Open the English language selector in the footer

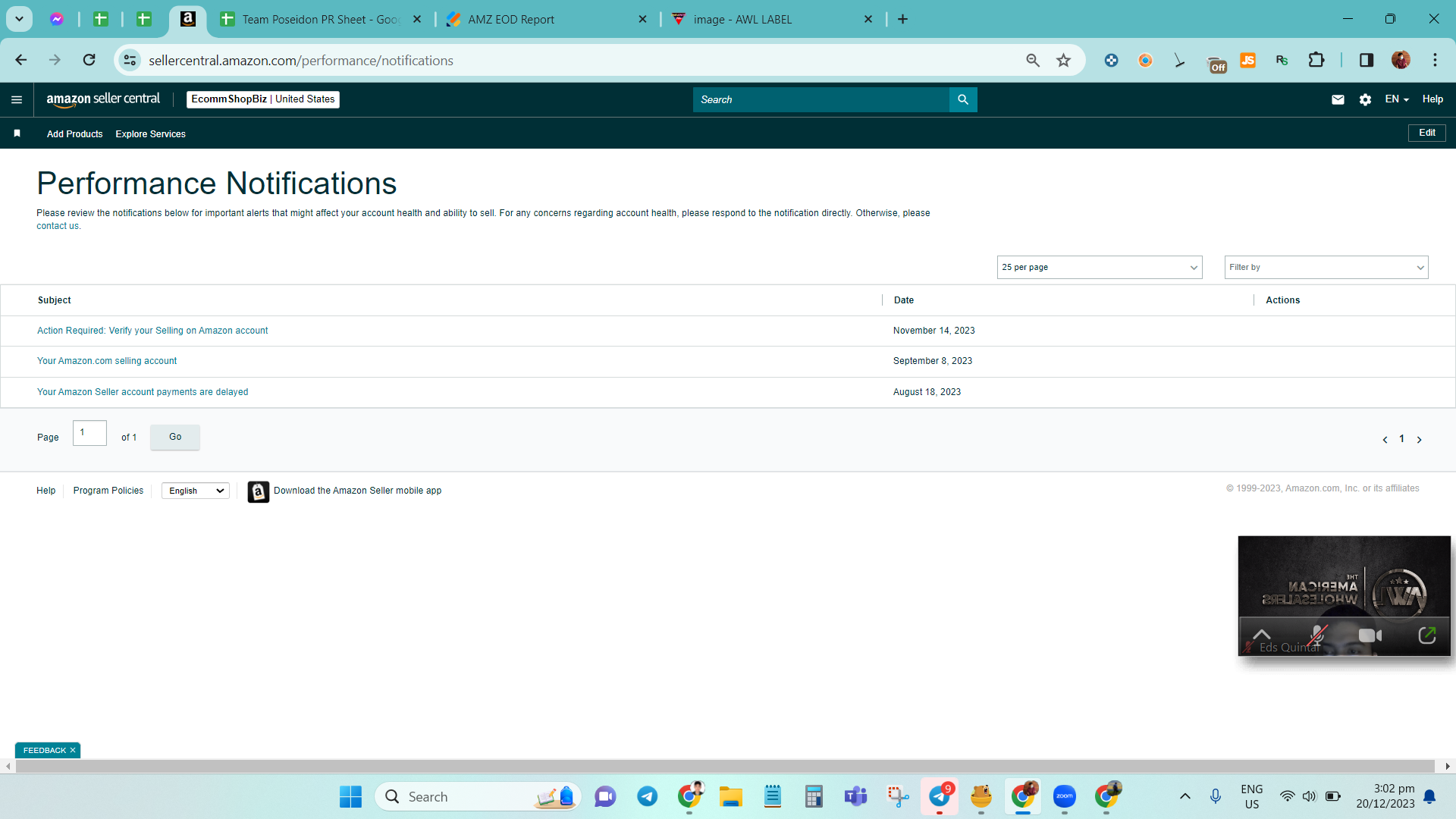pyautogui.click(x=196, y=491)
